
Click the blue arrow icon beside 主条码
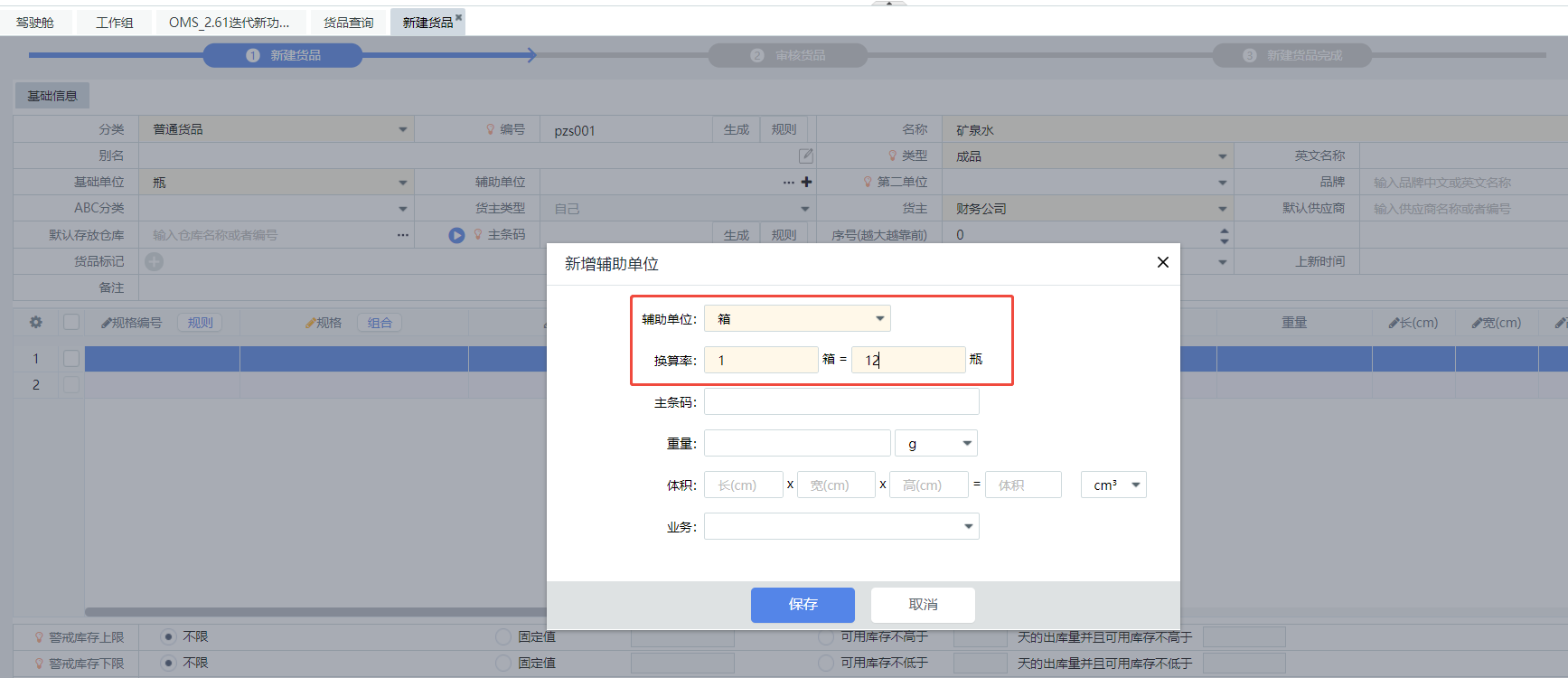pyautogui.click(x=456, y=235)
